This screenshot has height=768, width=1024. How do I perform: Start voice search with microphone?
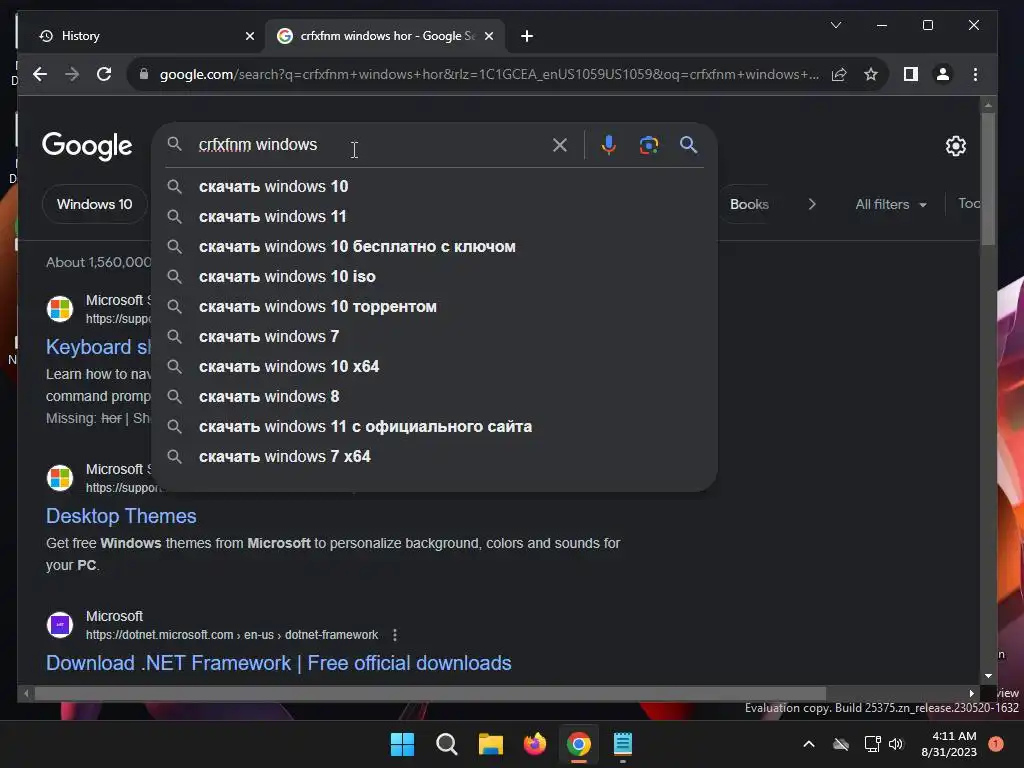[x=609, y=145]
